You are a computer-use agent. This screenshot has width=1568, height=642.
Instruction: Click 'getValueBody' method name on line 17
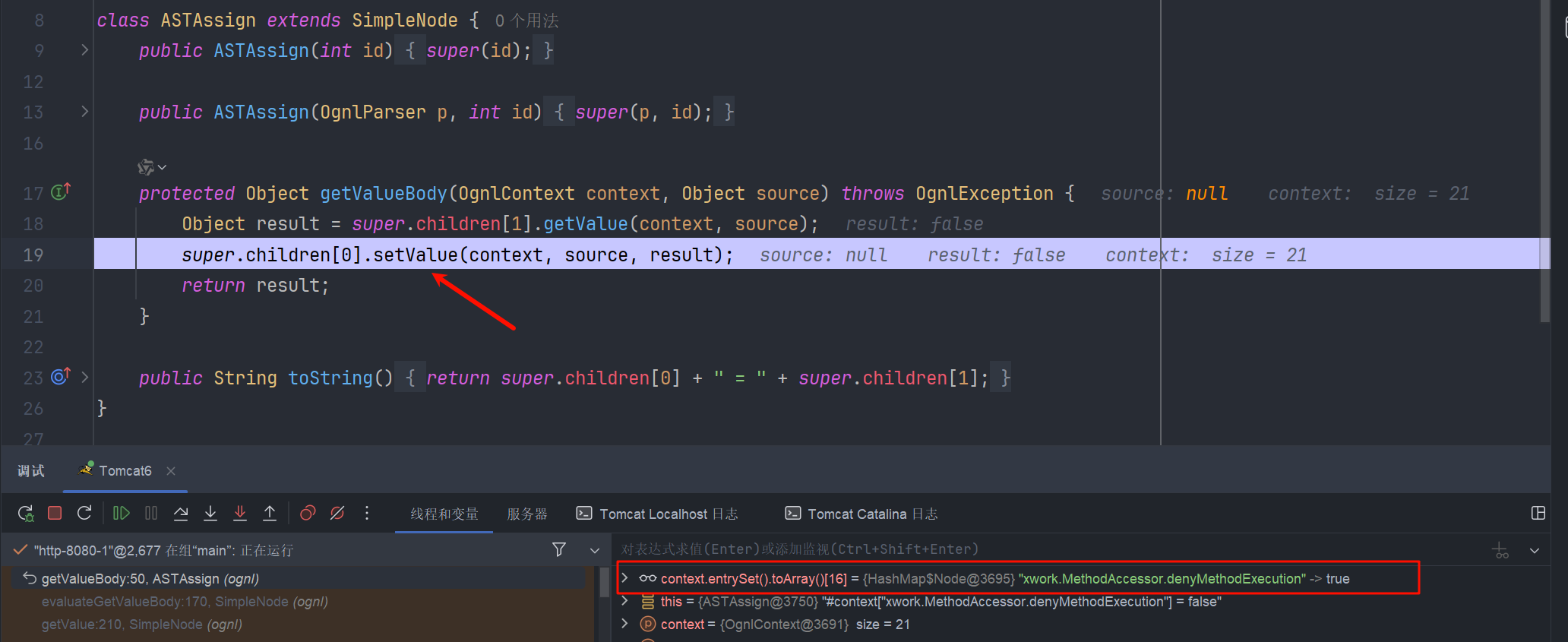pyautogui.click(x=384, y=194)
